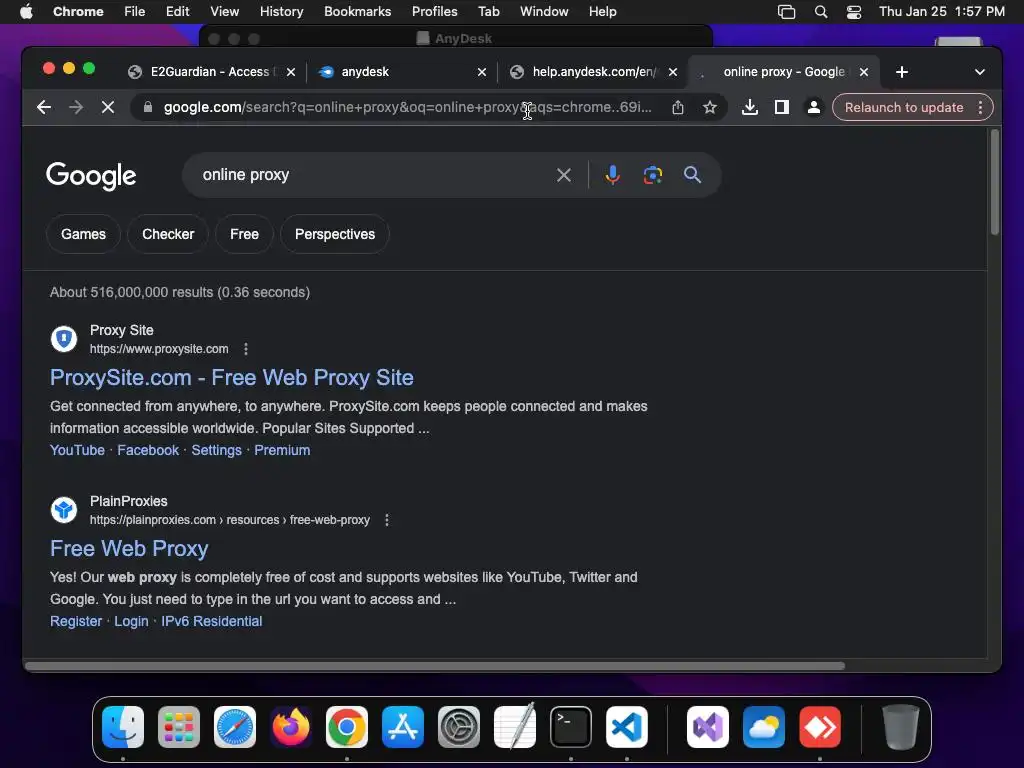Open ProxySite Facebook sitelink
The height and width of the screenshot is (768, 1024).
[x=148, y=450]
